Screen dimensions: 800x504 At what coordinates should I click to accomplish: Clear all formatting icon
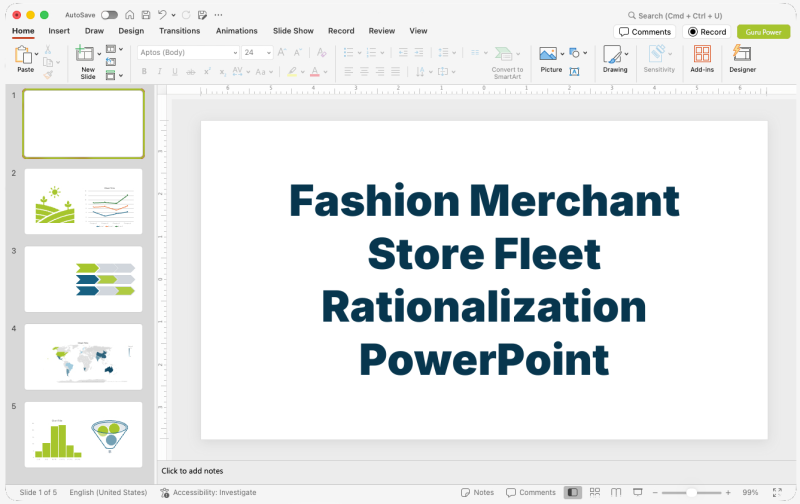coord(321,52)
